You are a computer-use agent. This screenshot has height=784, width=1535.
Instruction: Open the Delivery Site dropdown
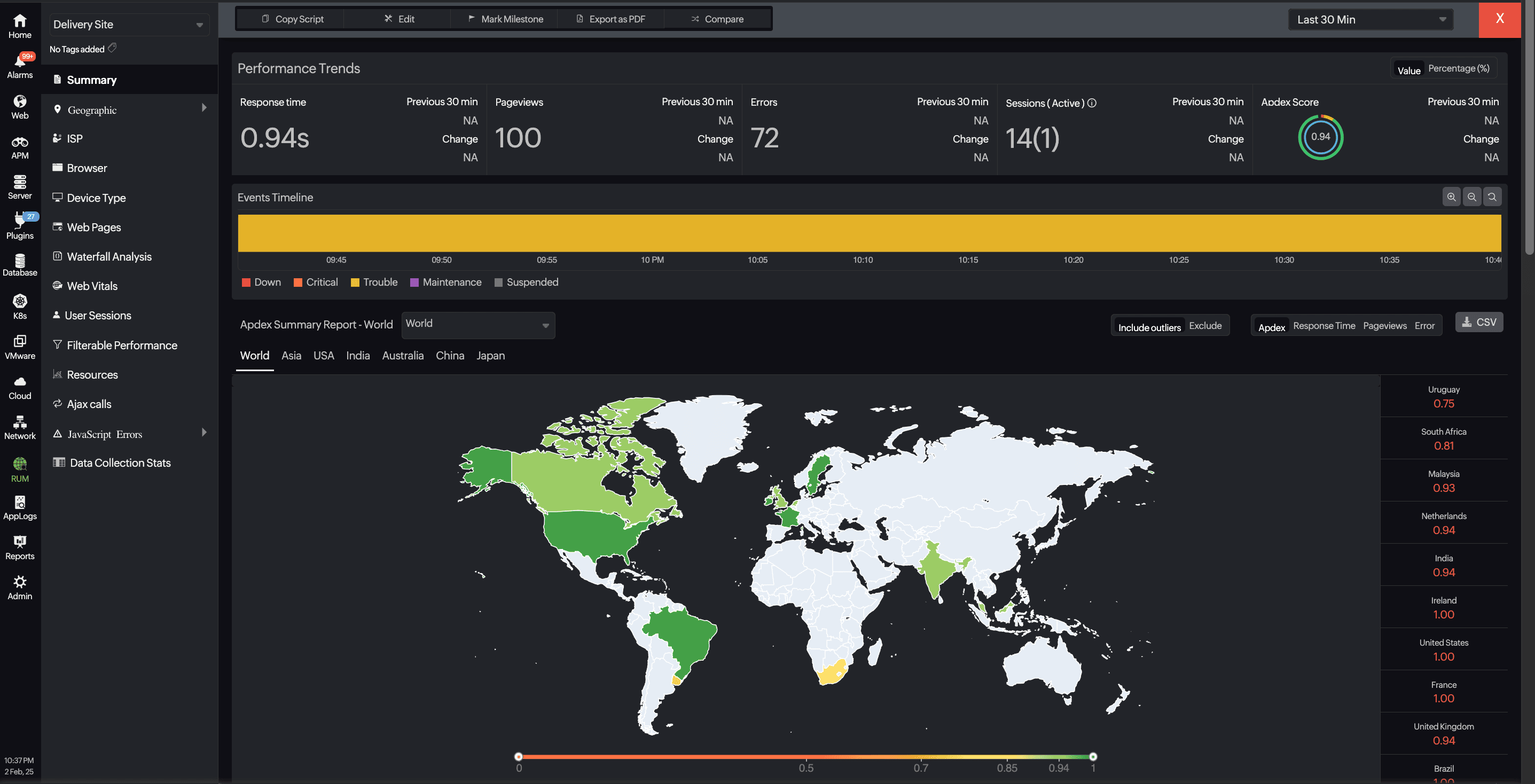(x=129, y=25)
